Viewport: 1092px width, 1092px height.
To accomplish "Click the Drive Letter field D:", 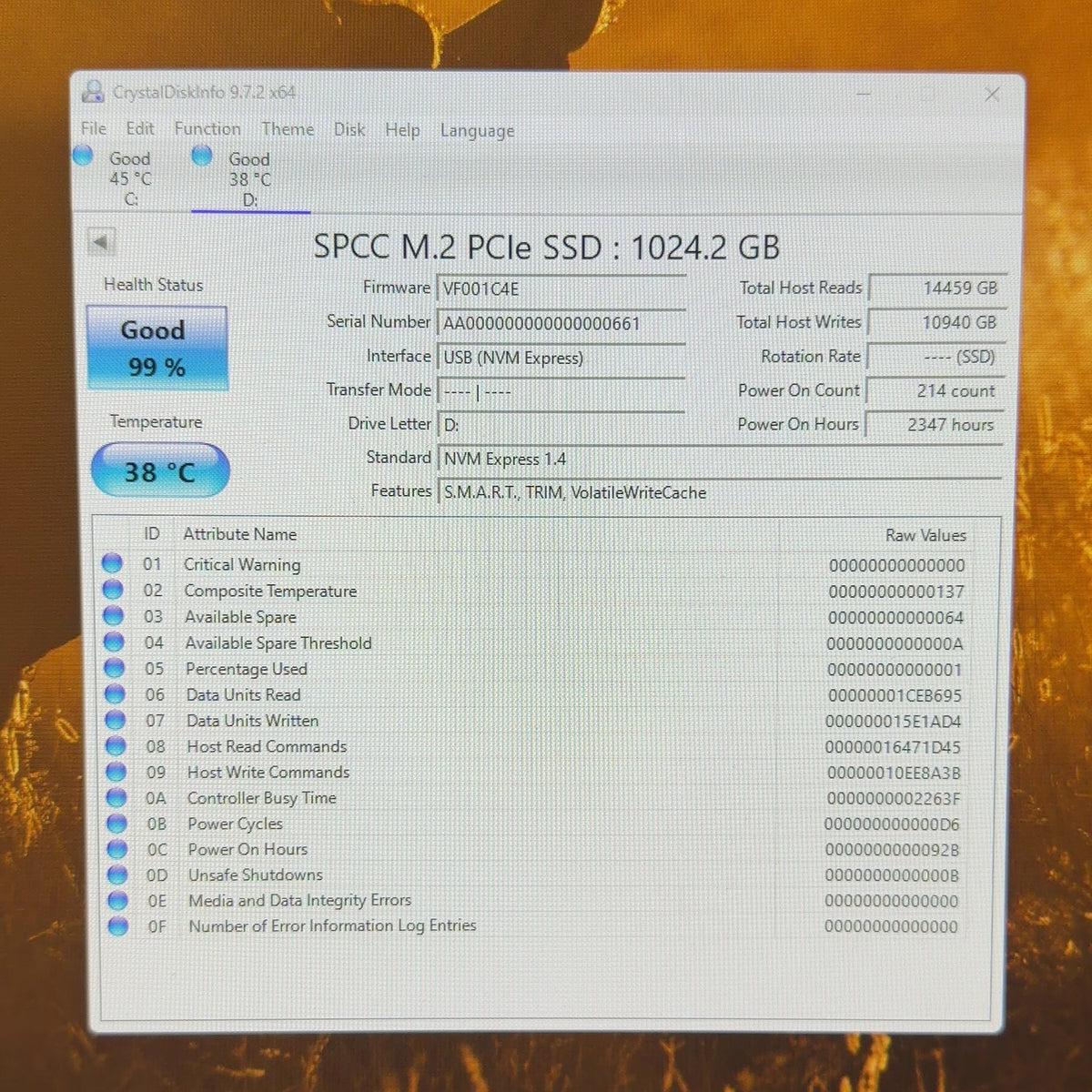I will point(561,425).
